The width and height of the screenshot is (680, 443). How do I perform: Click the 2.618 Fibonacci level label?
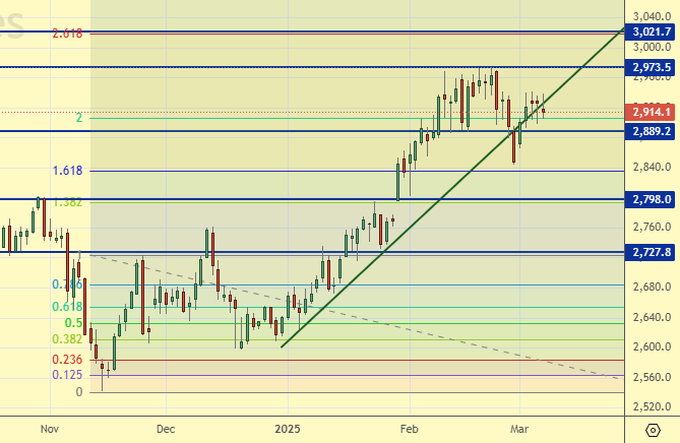pos(65,33)
